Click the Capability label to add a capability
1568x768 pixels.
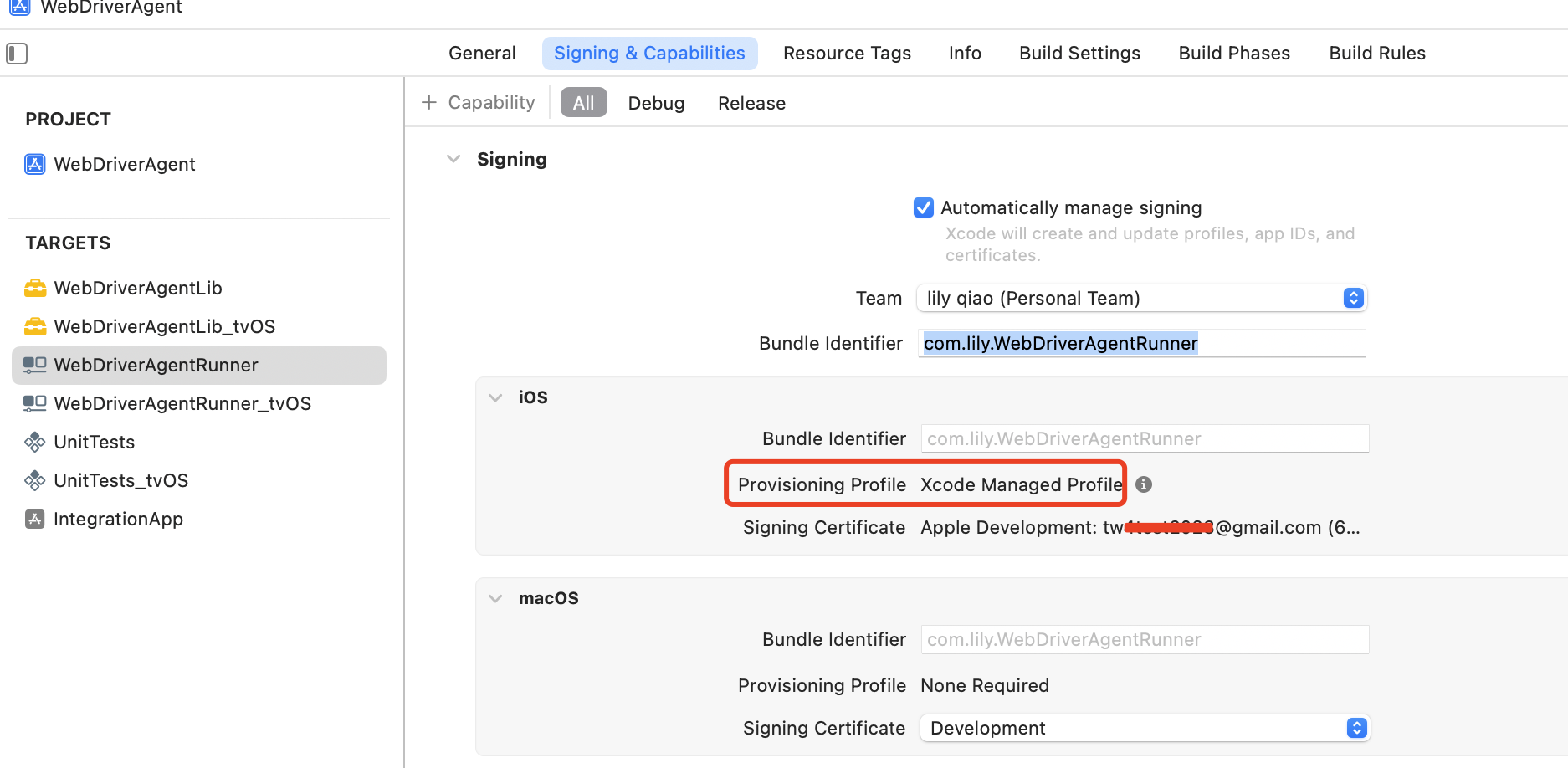[491, 102]
